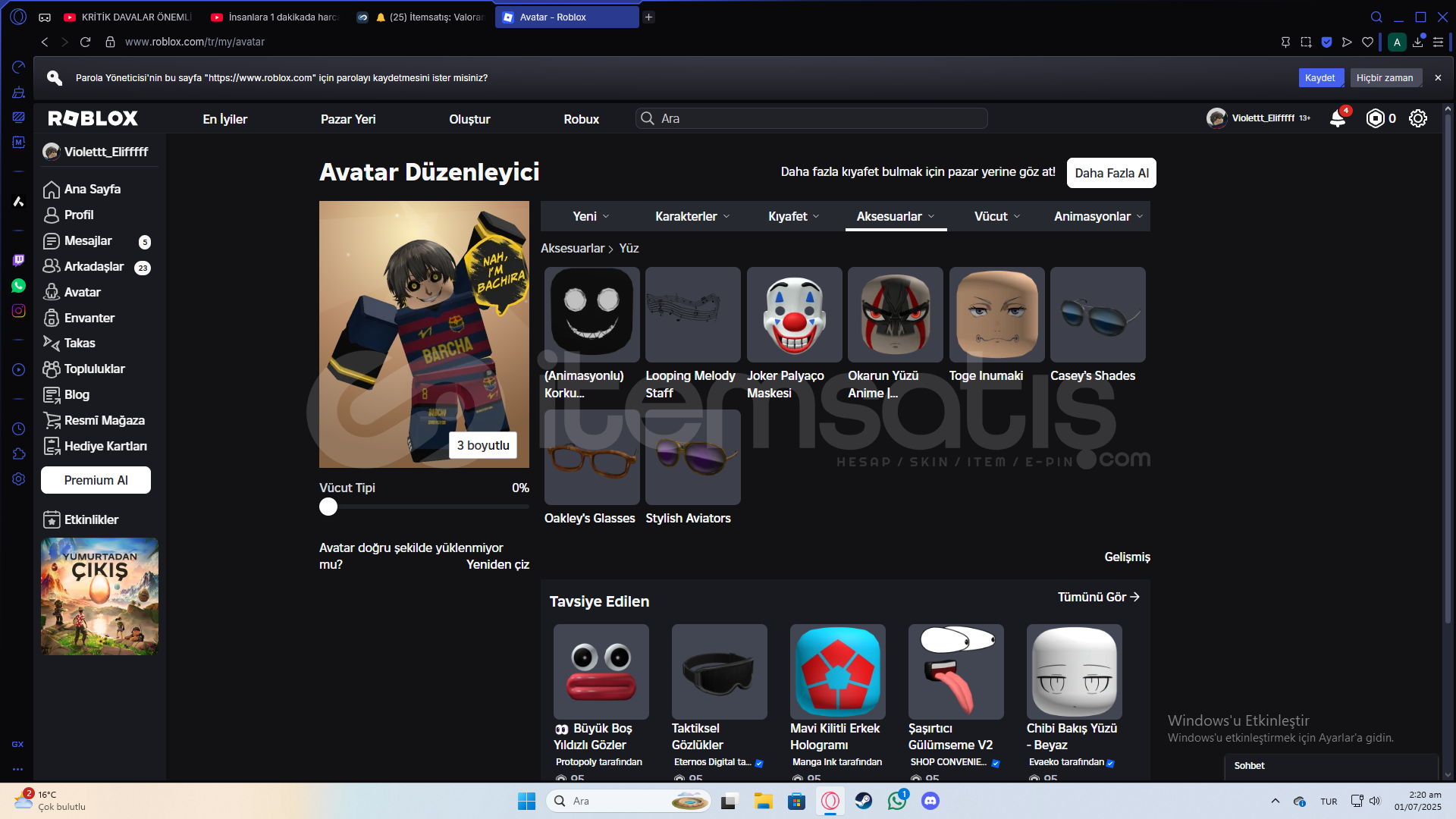Screen dimensions: 1456x819
Task: Open the Sohbet chat bar
Action: tap(1332, 766)
